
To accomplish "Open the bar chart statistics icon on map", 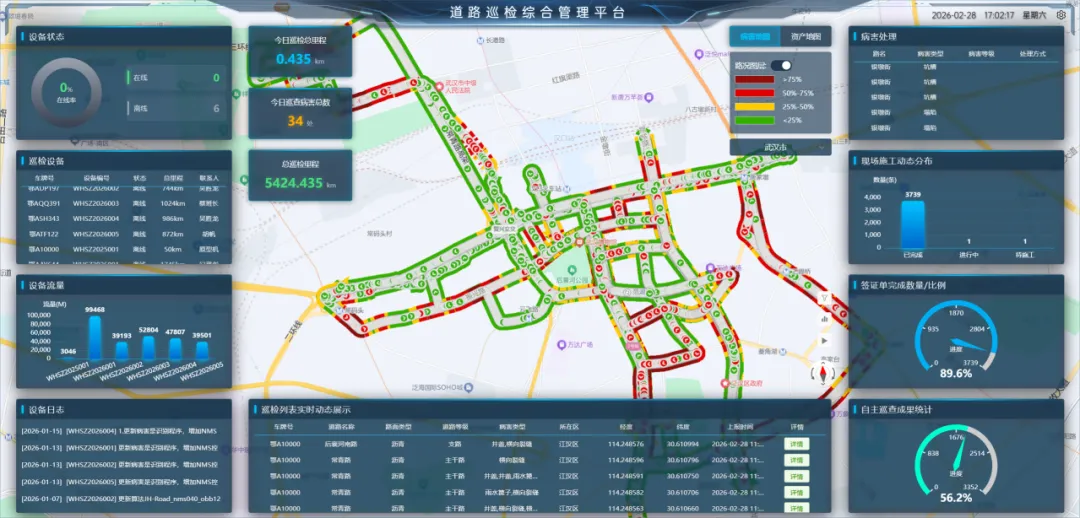I will click(824, 320).
